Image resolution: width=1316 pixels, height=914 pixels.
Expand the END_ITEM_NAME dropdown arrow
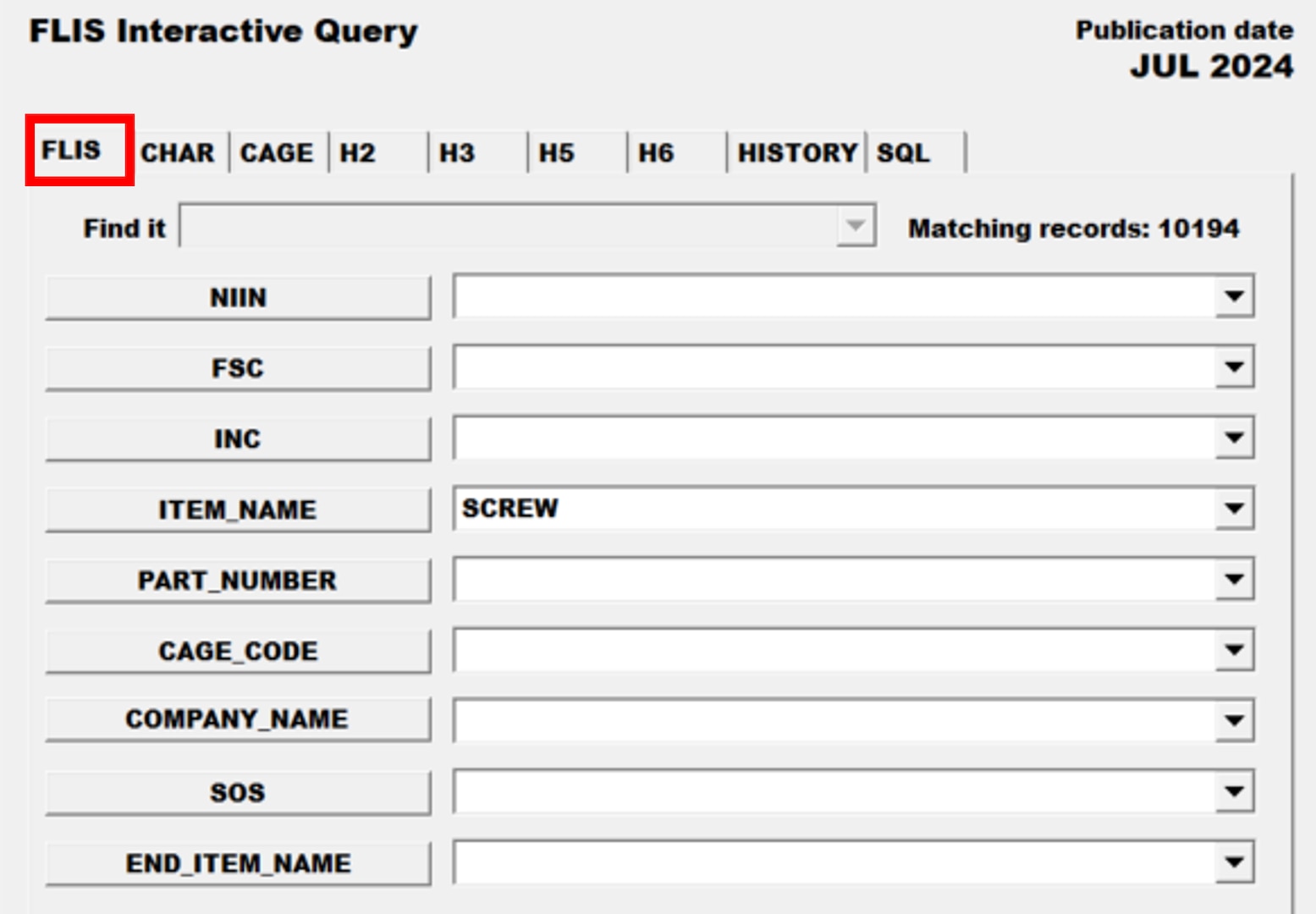(1234, 862)
